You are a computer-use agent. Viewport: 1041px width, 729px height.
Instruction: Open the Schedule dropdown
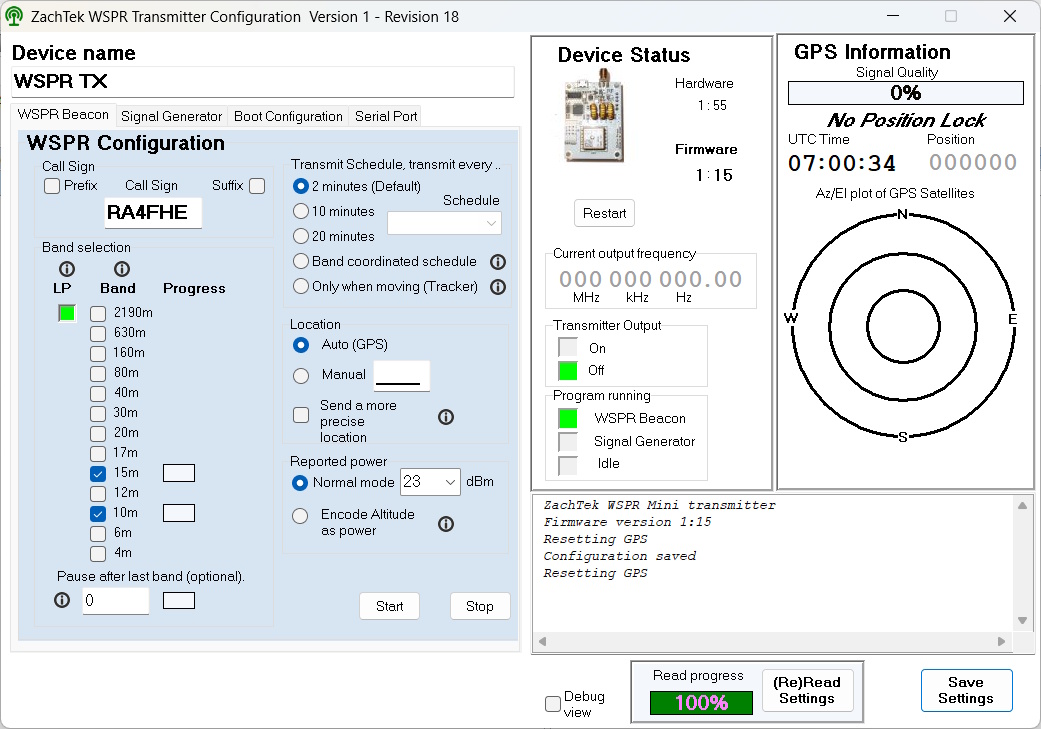click(x=444, y=224)
